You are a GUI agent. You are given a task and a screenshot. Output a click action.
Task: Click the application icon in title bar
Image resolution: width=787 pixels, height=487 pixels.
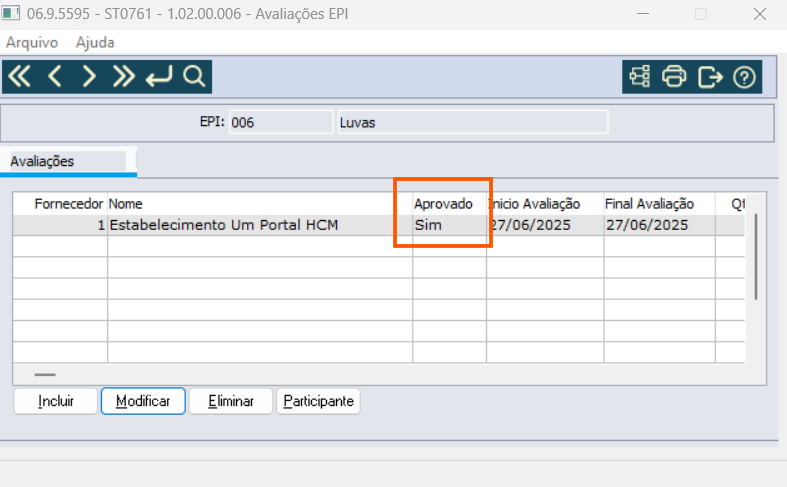tap(11, 13)
